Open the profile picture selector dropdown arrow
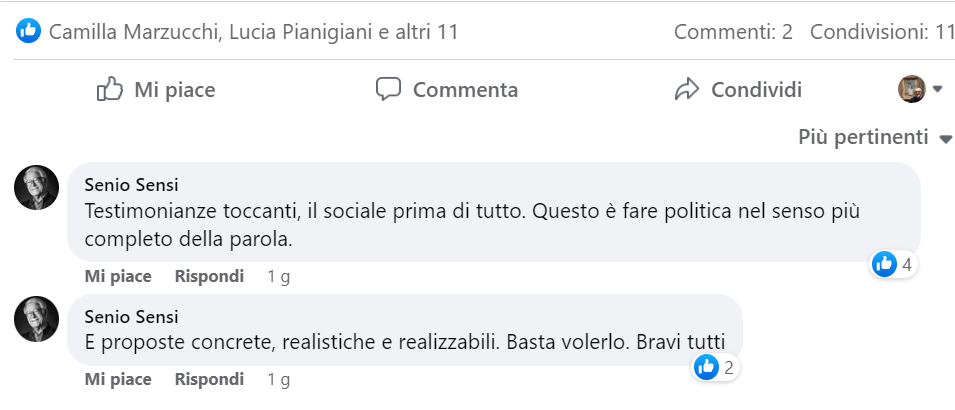The image size is (955, 410). [x=937, y=89]
